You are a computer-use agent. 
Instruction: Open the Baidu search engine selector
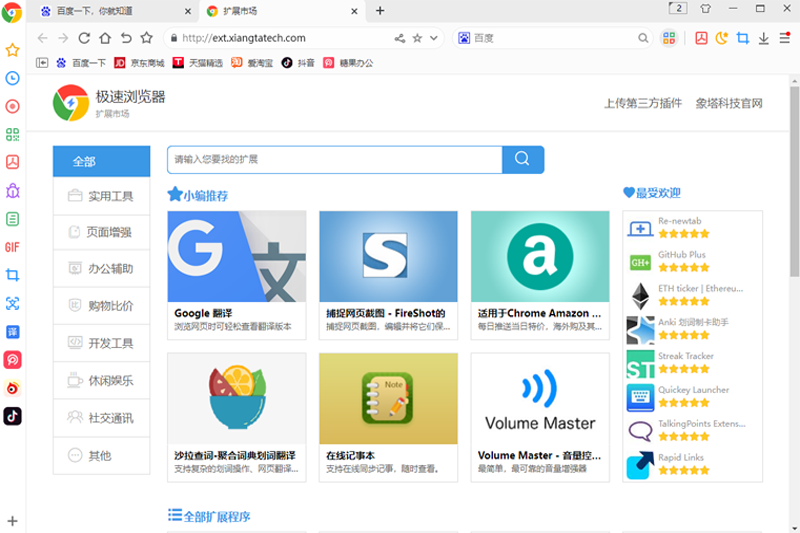pos(464,38)
